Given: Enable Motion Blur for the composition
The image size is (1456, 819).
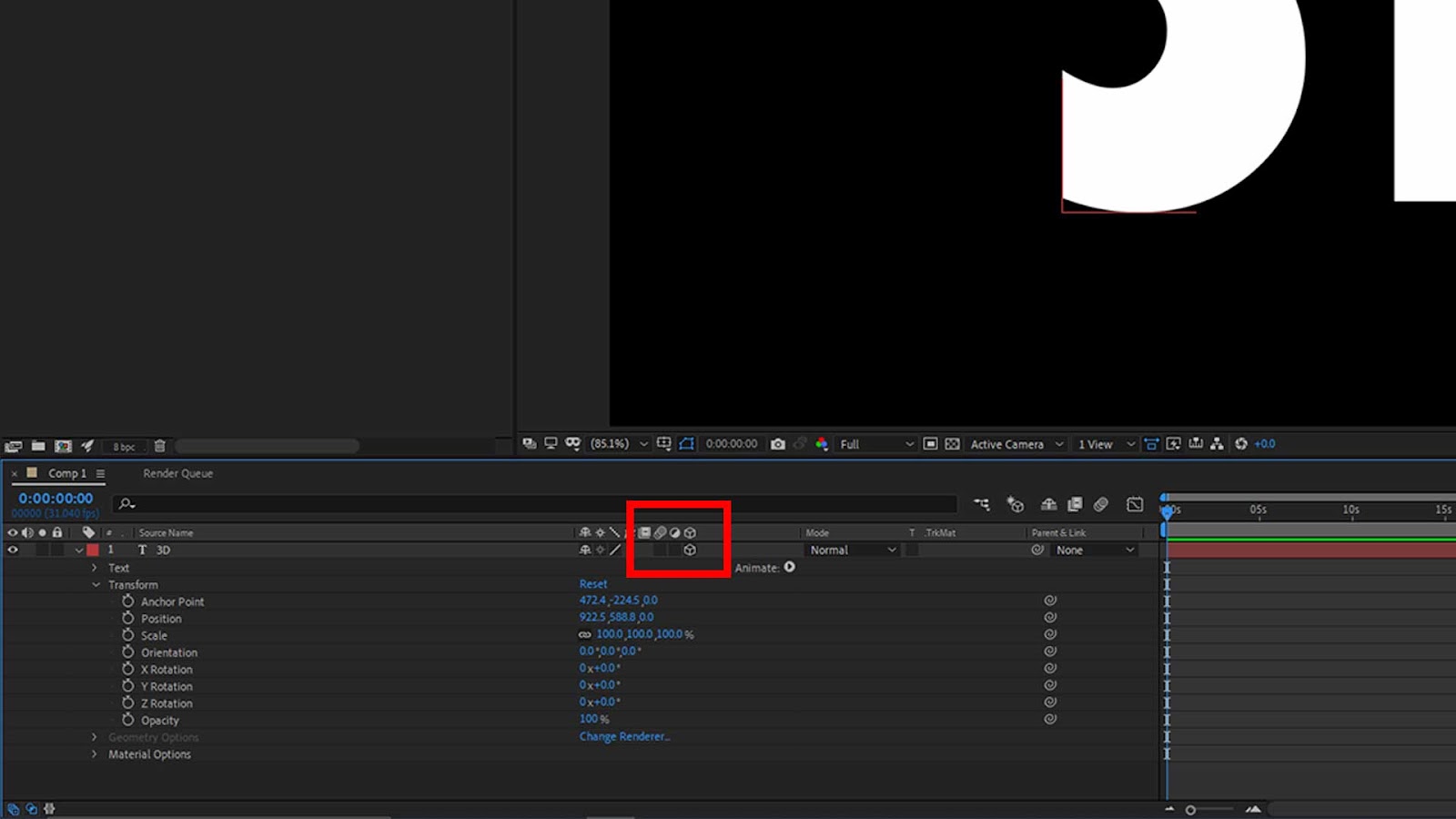Looking at the screenshot, I should [x=1101, y=504].
